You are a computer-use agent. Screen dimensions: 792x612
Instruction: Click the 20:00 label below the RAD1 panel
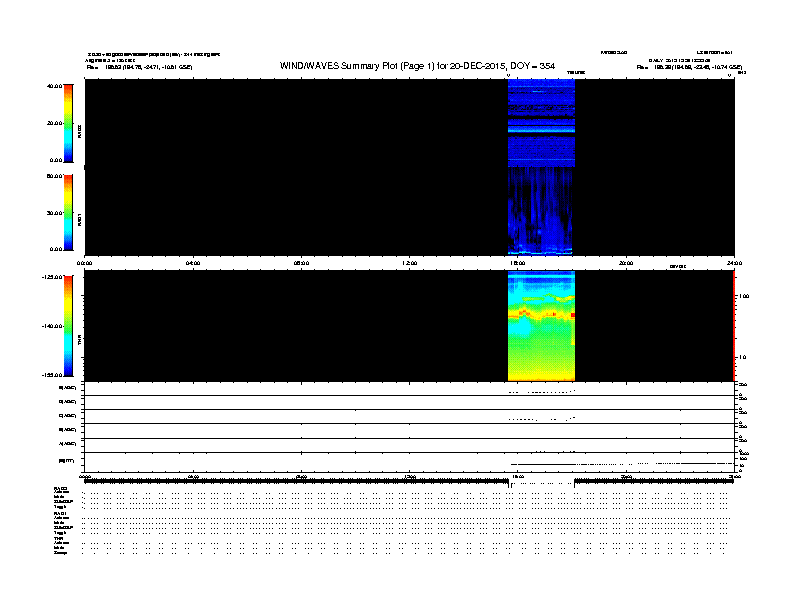point(626,263)
